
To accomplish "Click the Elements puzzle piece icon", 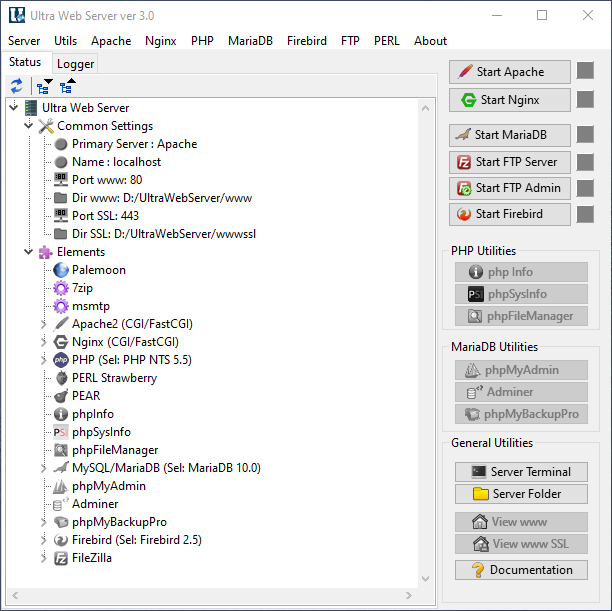I will tap(46, 252).
